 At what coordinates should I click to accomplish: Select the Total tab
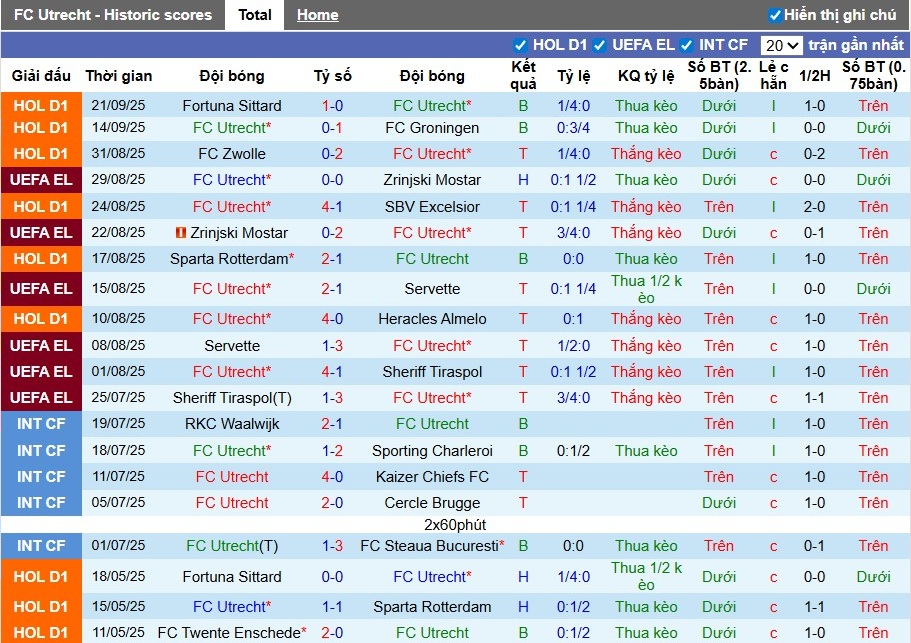click(x=255, y=15)
